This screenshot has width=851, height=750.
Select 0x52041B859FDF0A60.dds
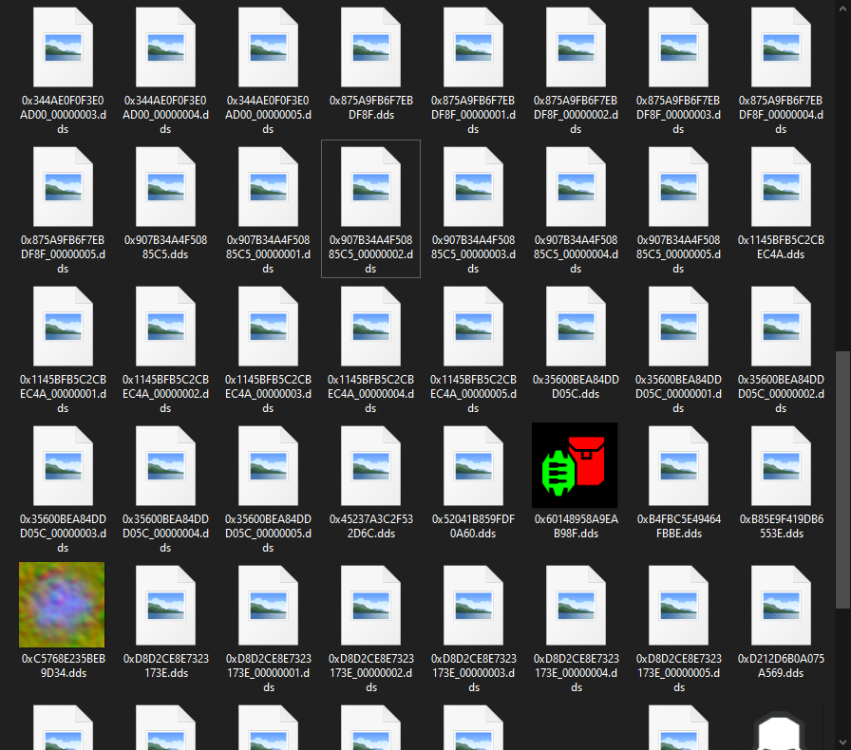473,465
